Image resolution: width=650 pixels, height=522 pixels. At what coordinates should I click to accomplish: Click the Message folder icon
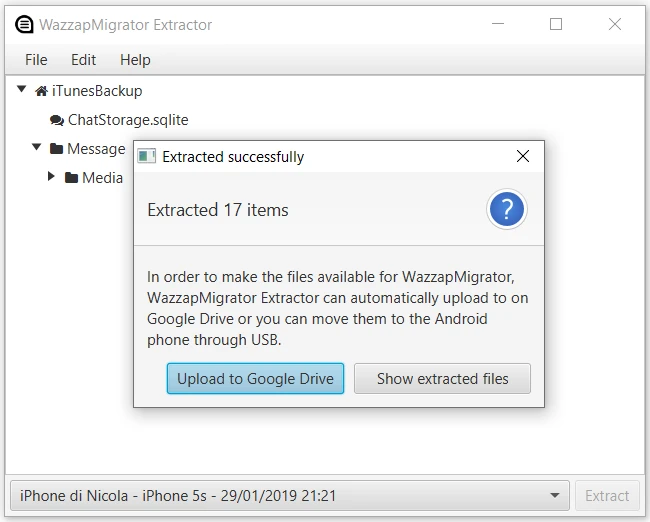[56, 148]
